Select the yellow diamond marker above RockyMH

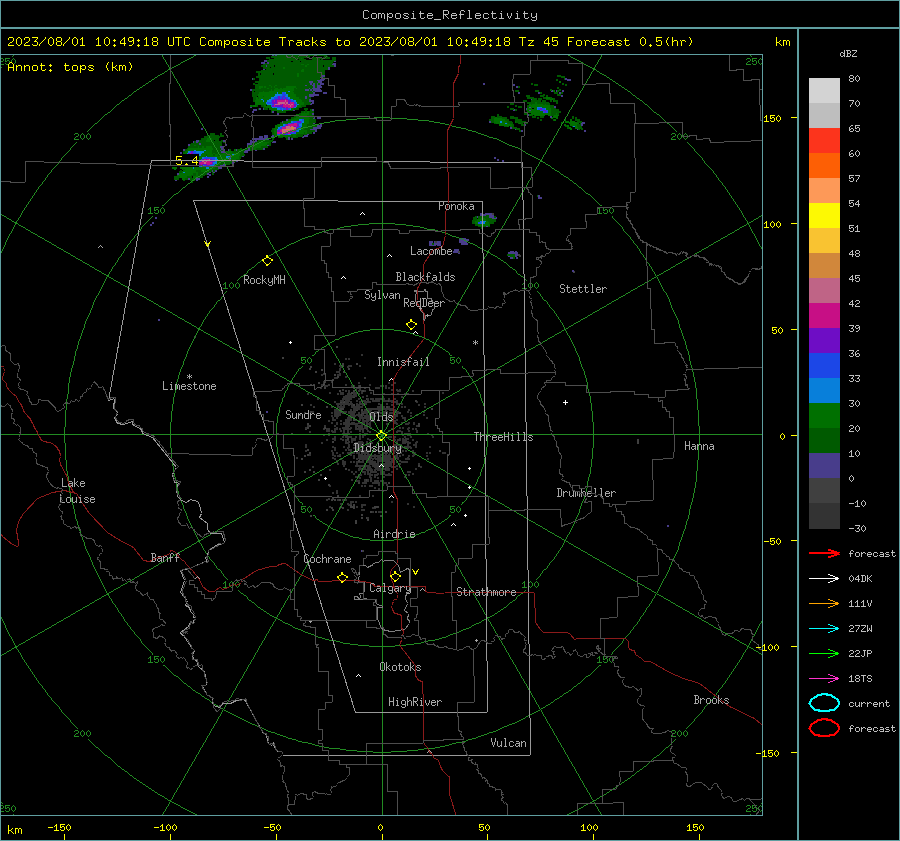(x=267, y=261)
